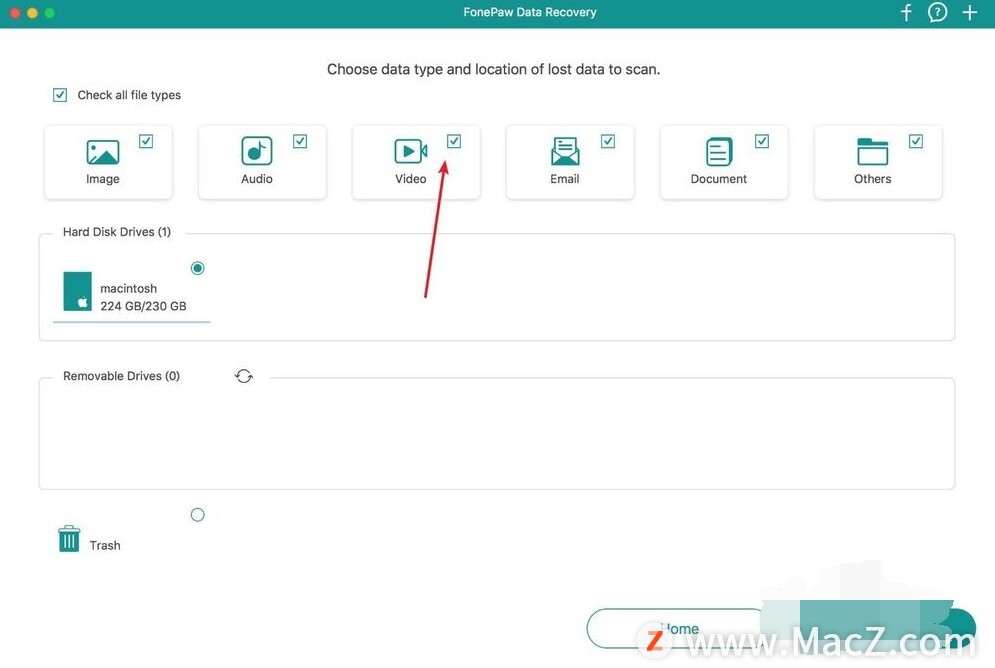
Task: Click the Document file type icon
Action: click(x=719, y=152)
